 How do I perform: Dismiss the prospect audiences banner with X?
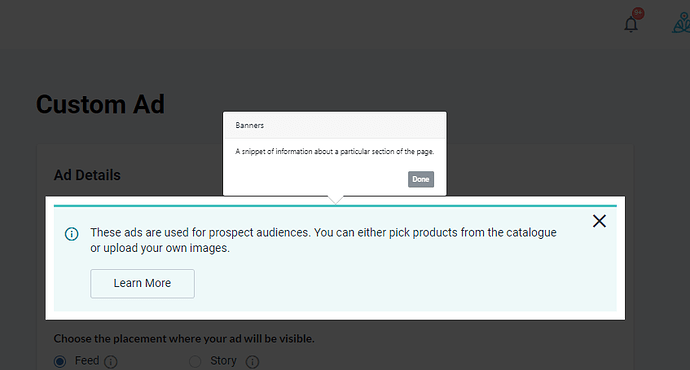(x=599, y=221)
